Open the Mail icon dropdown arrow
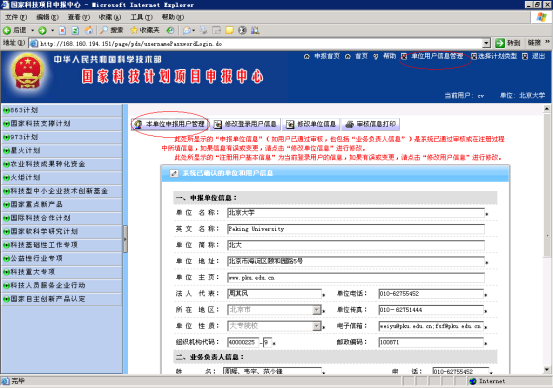Viewport: 553px width, 388px height. click(194, 30)
